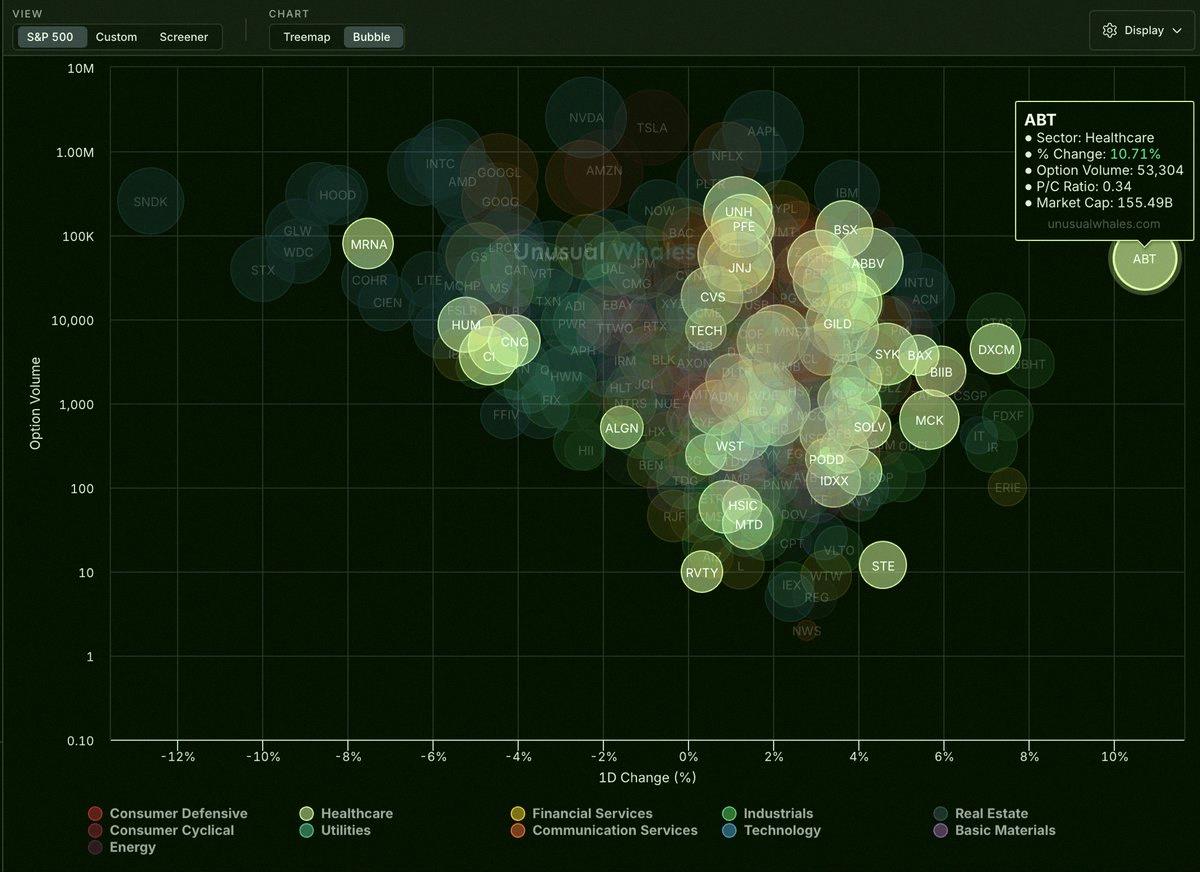1200x872 pixels.
Task: Click the Healthcare legend color dot
Action: [x=306, y=814]
